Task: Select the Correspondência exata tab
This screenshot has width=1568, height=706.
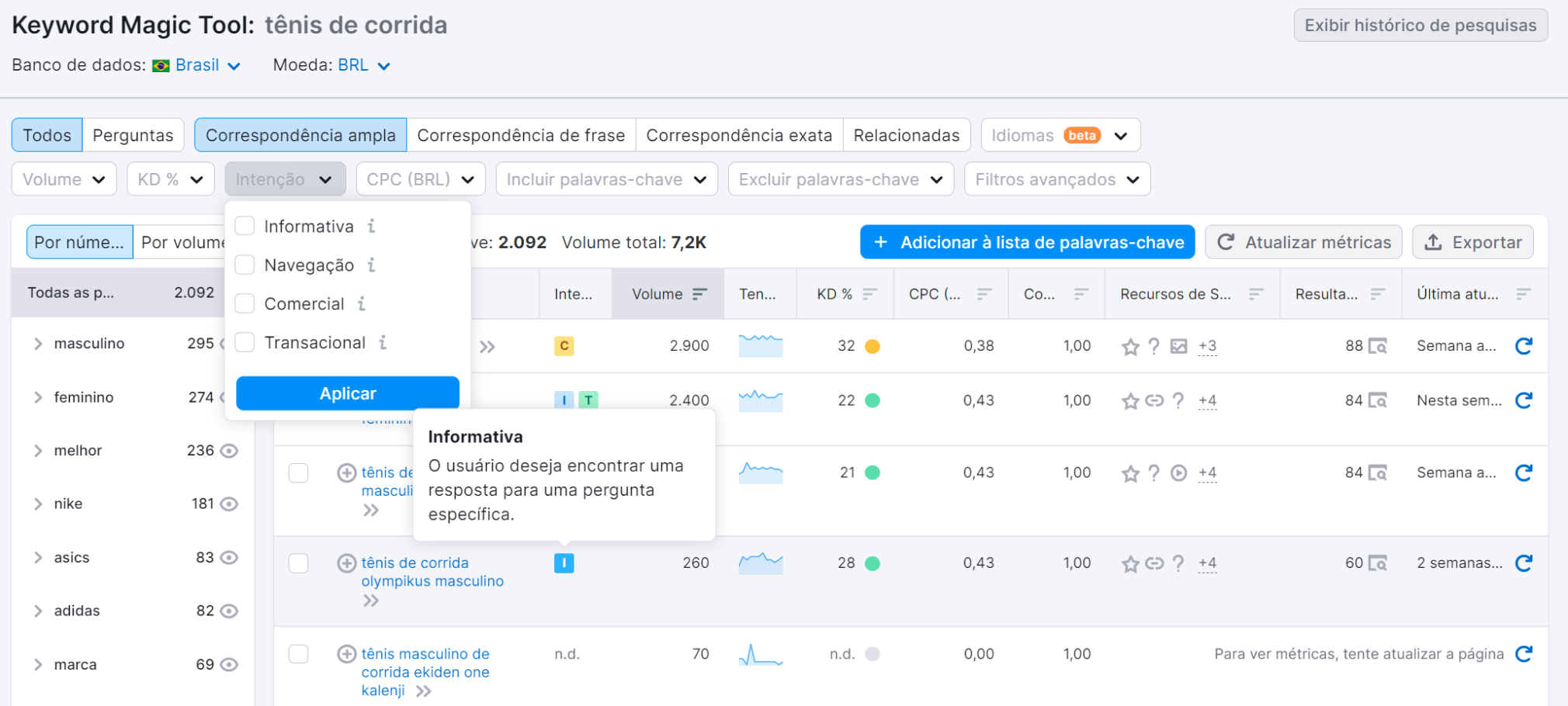Action: [739, 135]
